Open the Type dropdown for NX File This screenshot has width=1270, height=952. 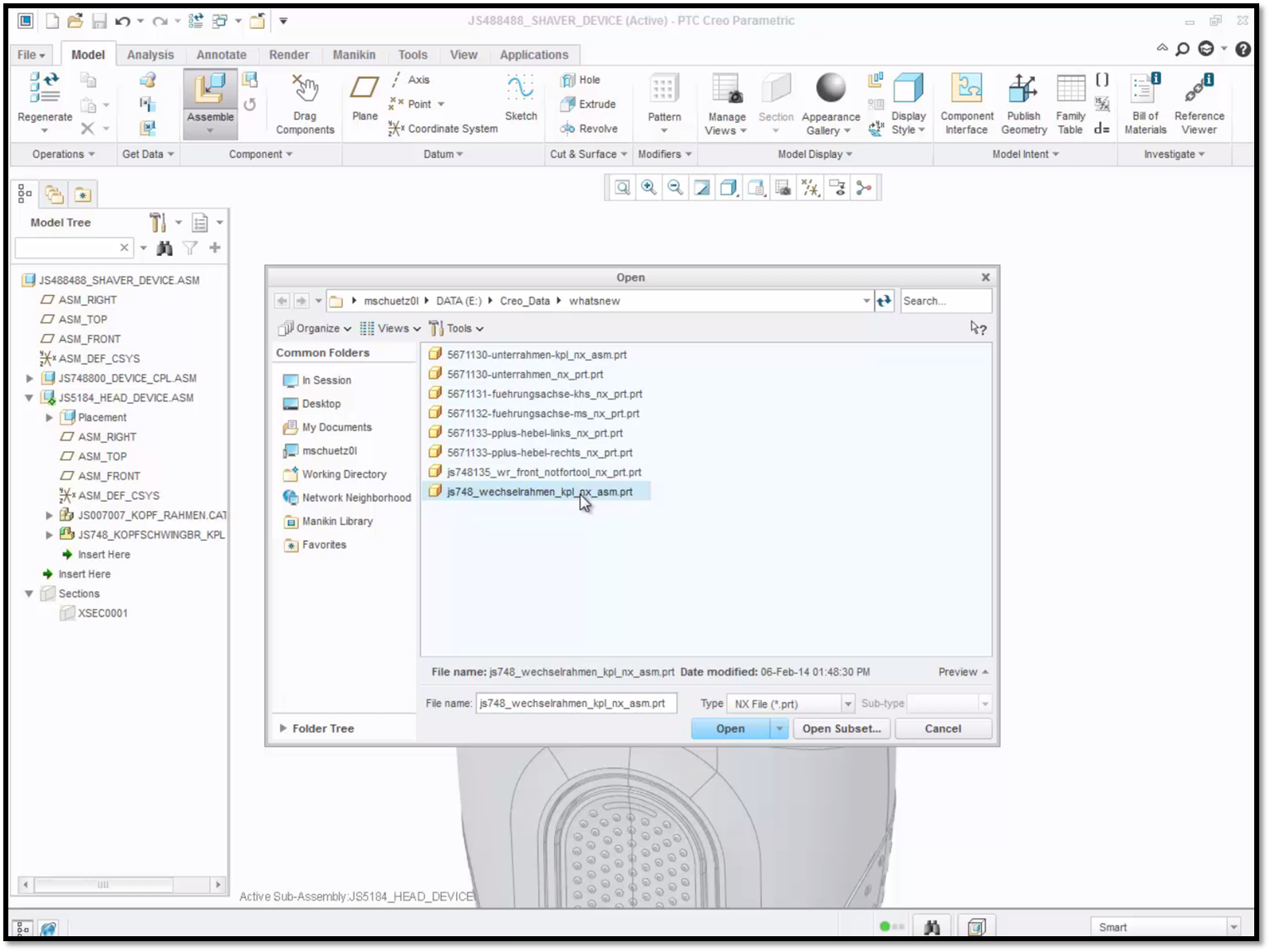click(x=848, y=704)
